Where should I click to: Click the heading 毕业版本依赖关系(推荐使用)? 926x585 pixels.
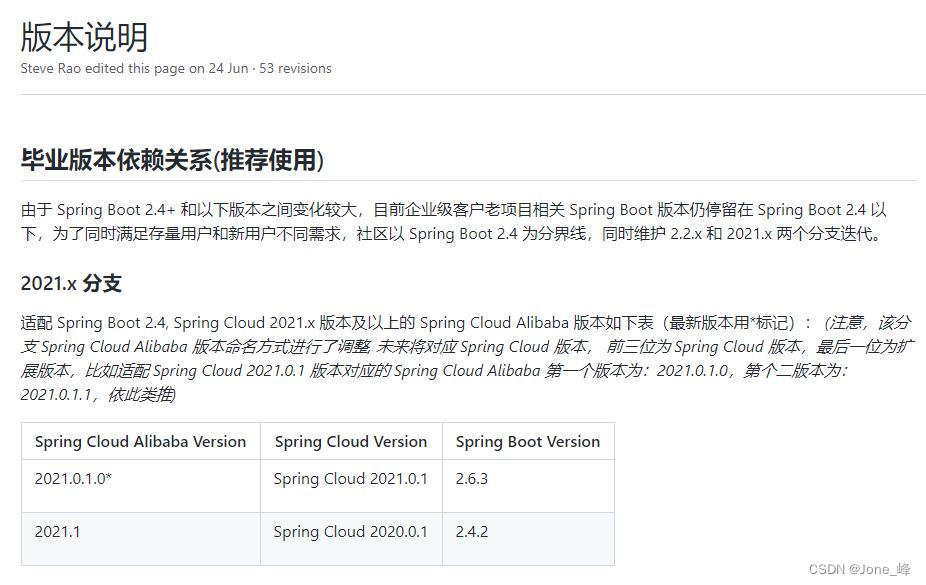[x=172, y=160]
